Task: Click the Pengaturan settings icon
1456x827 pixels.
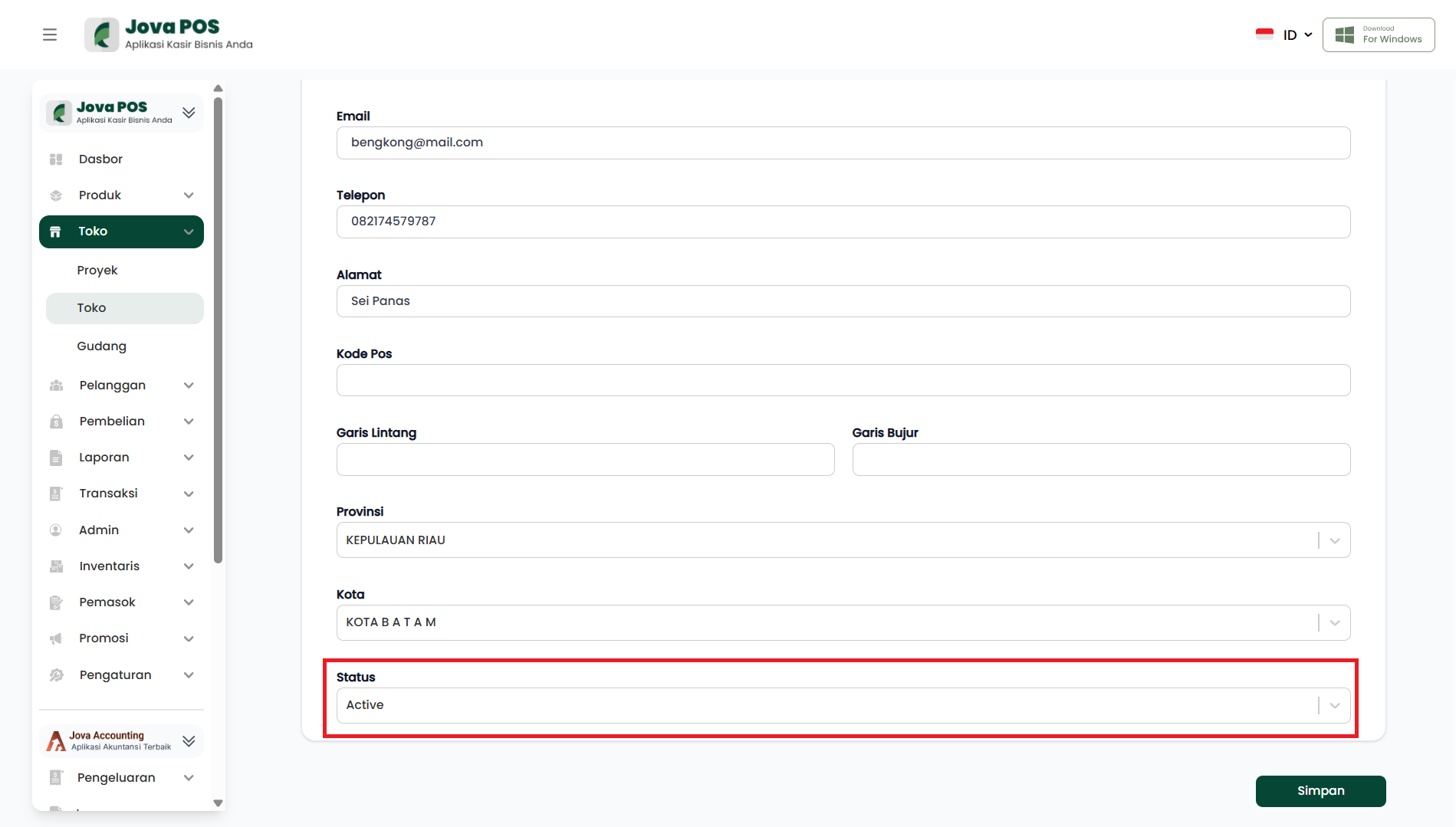Action: click(x=56, y=675)
